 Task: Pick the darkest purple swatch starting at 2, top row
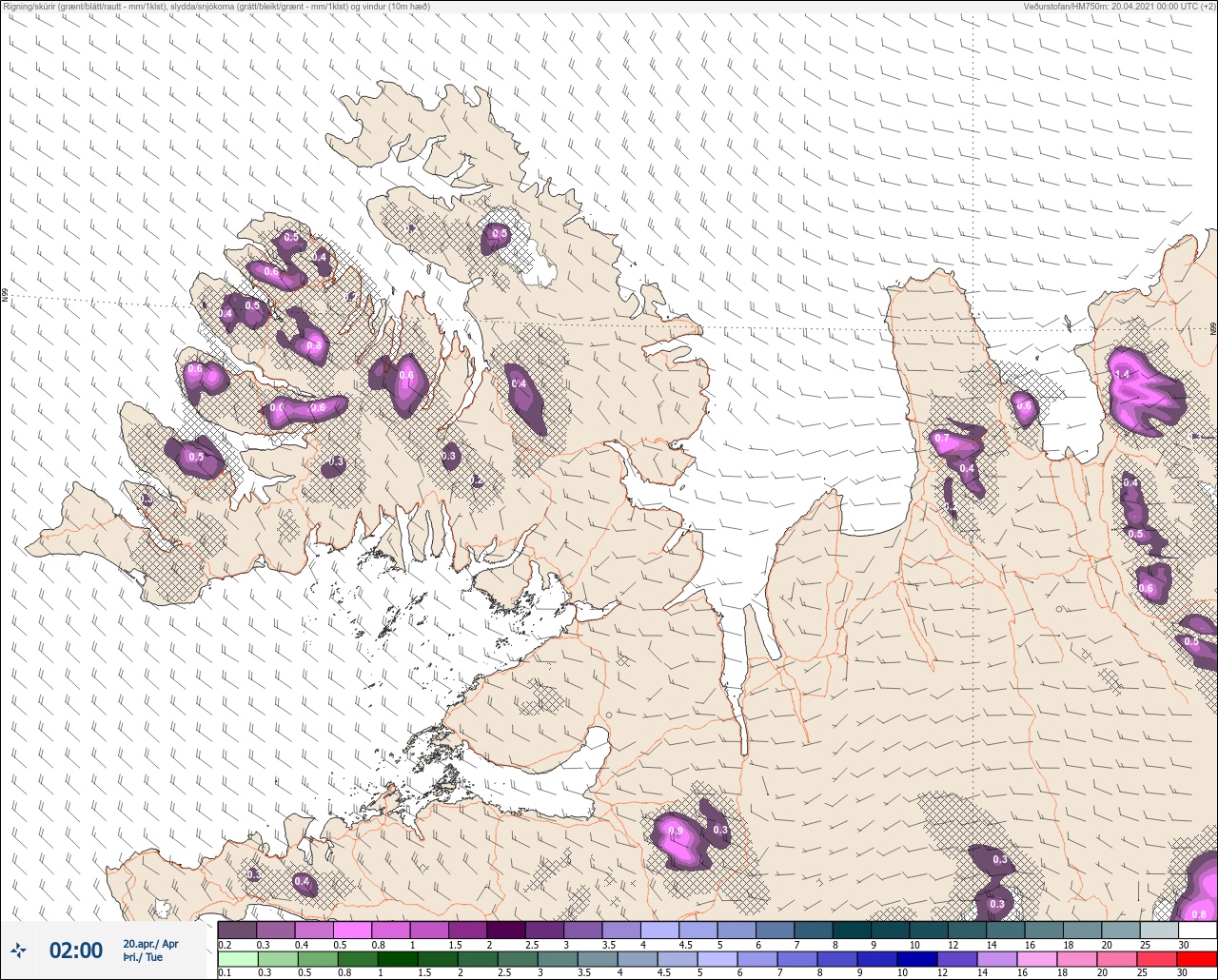(506, 930)
